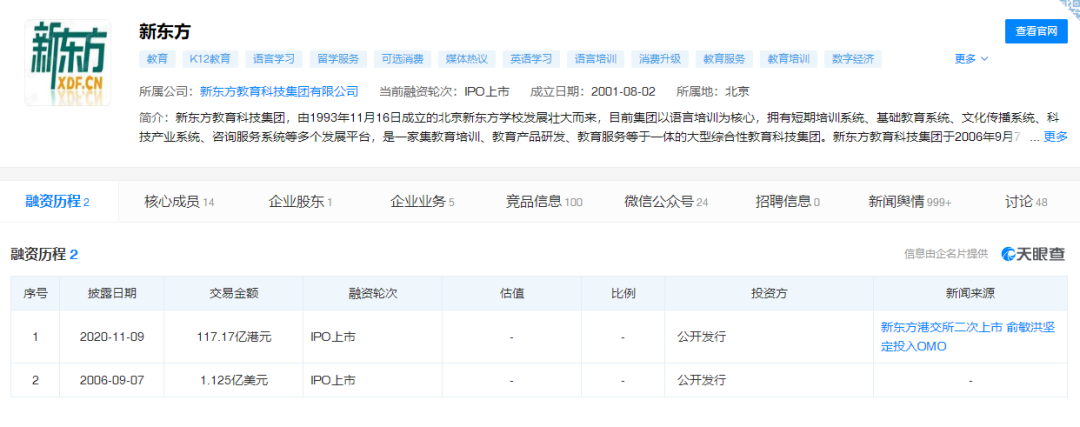Expand the 更多 tags dropdown
This screenshot has height=427, width=1080.
pos(970,59)
